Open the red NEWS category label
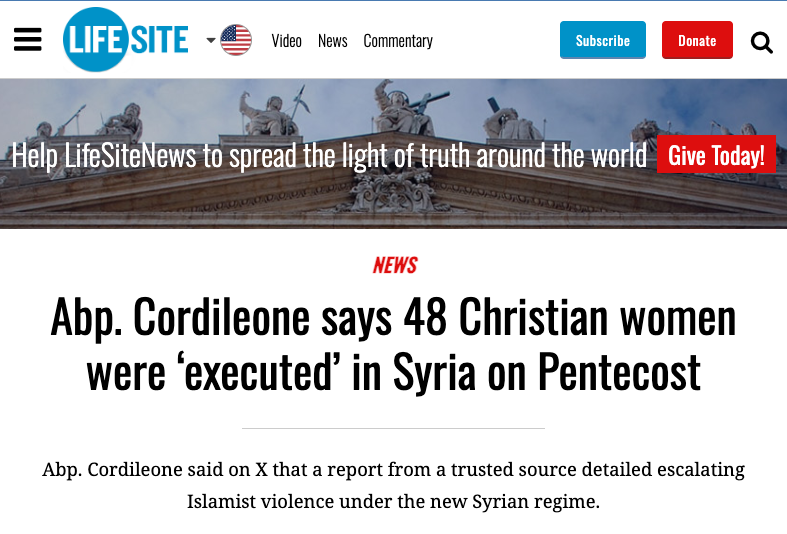Viewport: 787px width, 534px height. (x=395, y=265)
